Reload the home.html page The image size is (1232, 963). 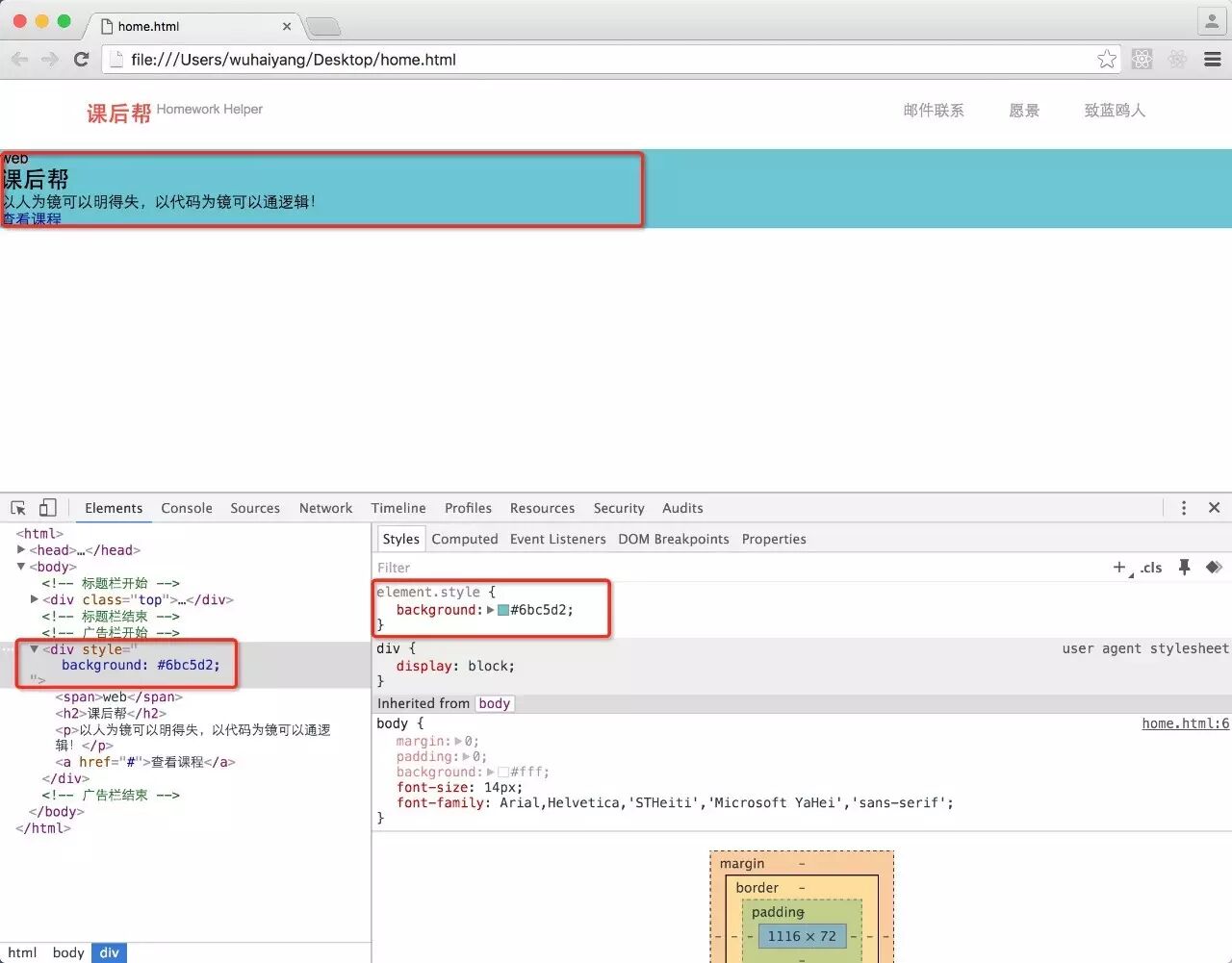(82, 60)
